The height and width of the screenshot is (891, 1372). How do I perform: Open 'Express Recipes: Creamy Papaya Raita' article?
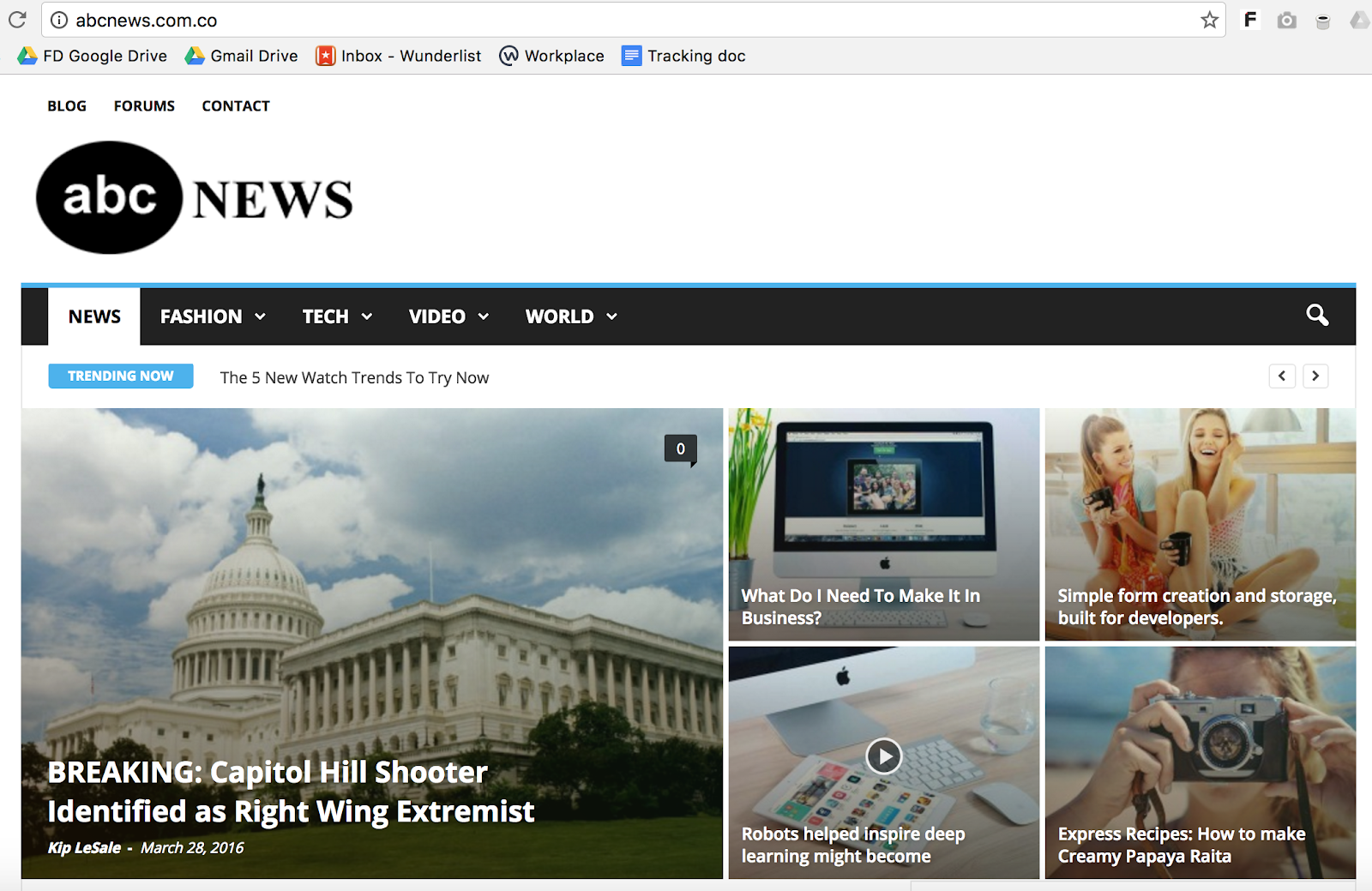[x=1182, y=845]
